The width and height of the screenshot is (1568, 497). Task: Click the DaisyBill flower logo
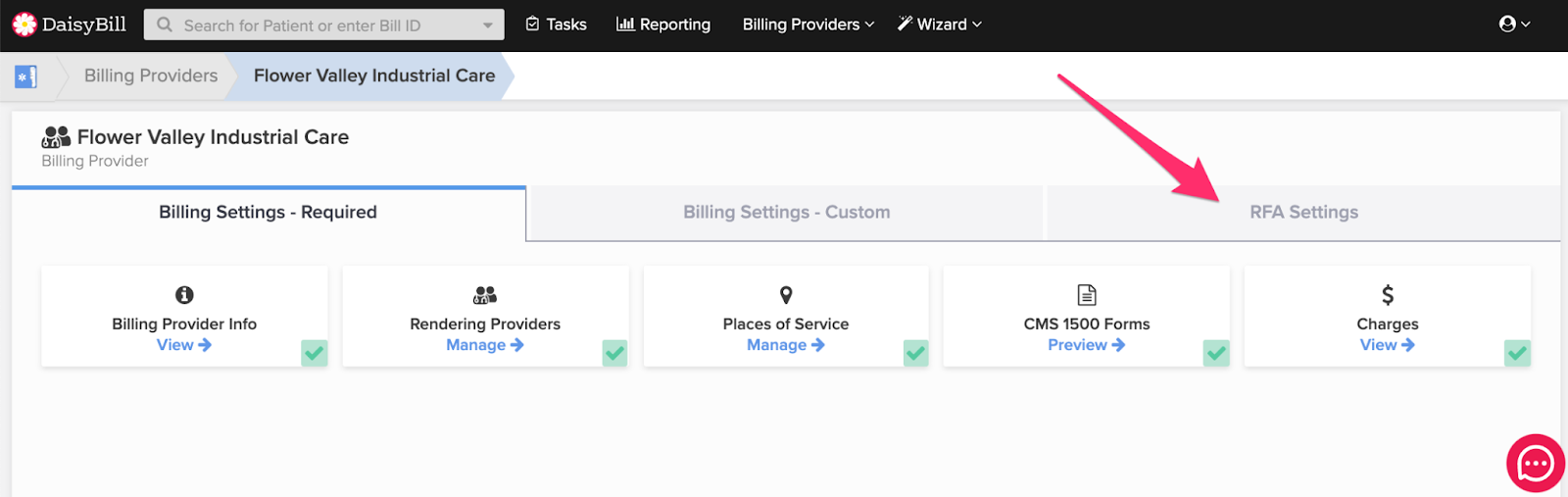[x=24, y=25]
